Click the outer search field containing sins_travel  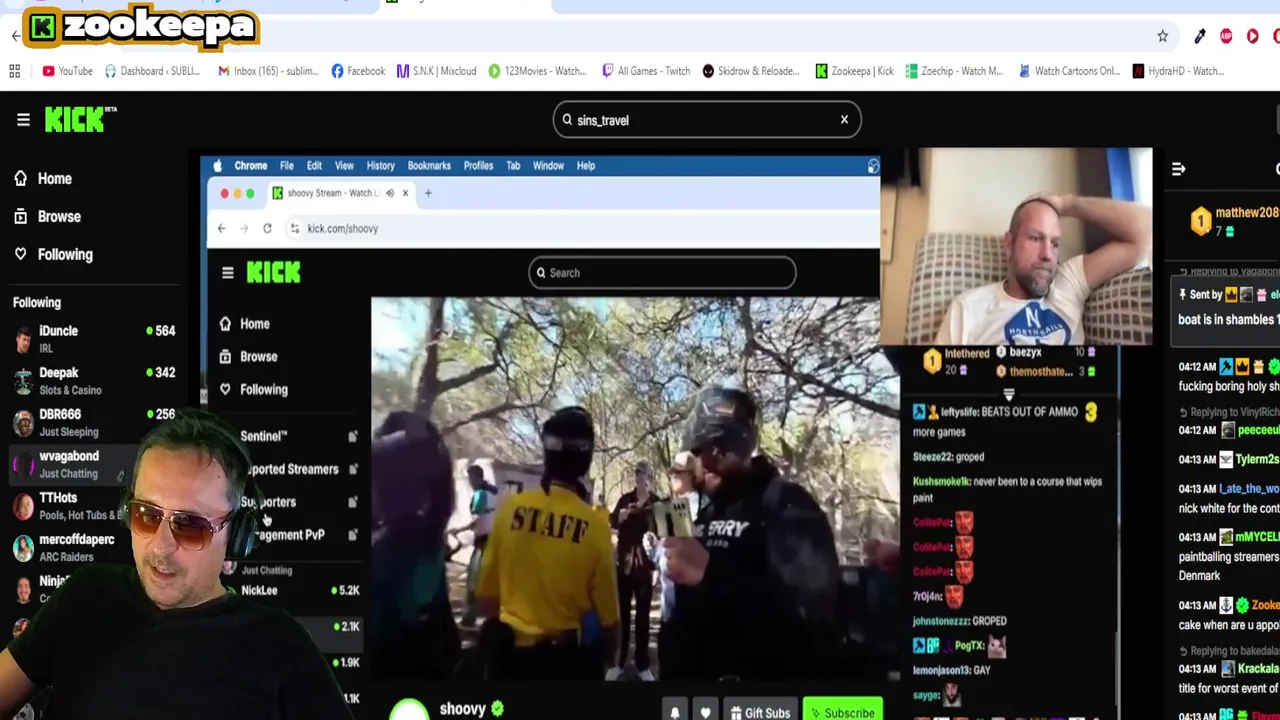[x=707, y=120]
